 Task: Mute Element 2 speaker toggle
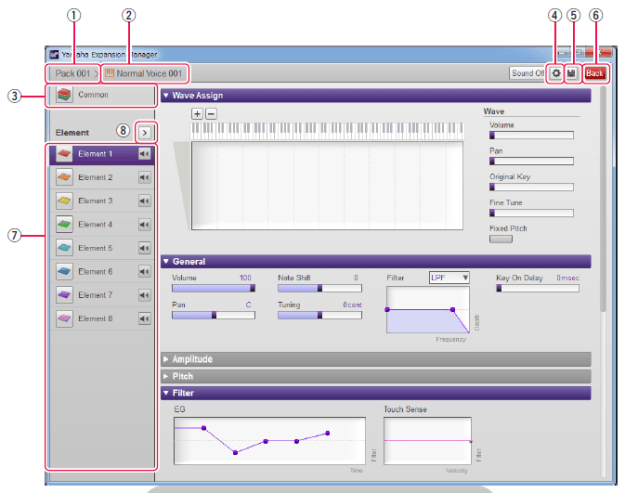pos(144,177)
